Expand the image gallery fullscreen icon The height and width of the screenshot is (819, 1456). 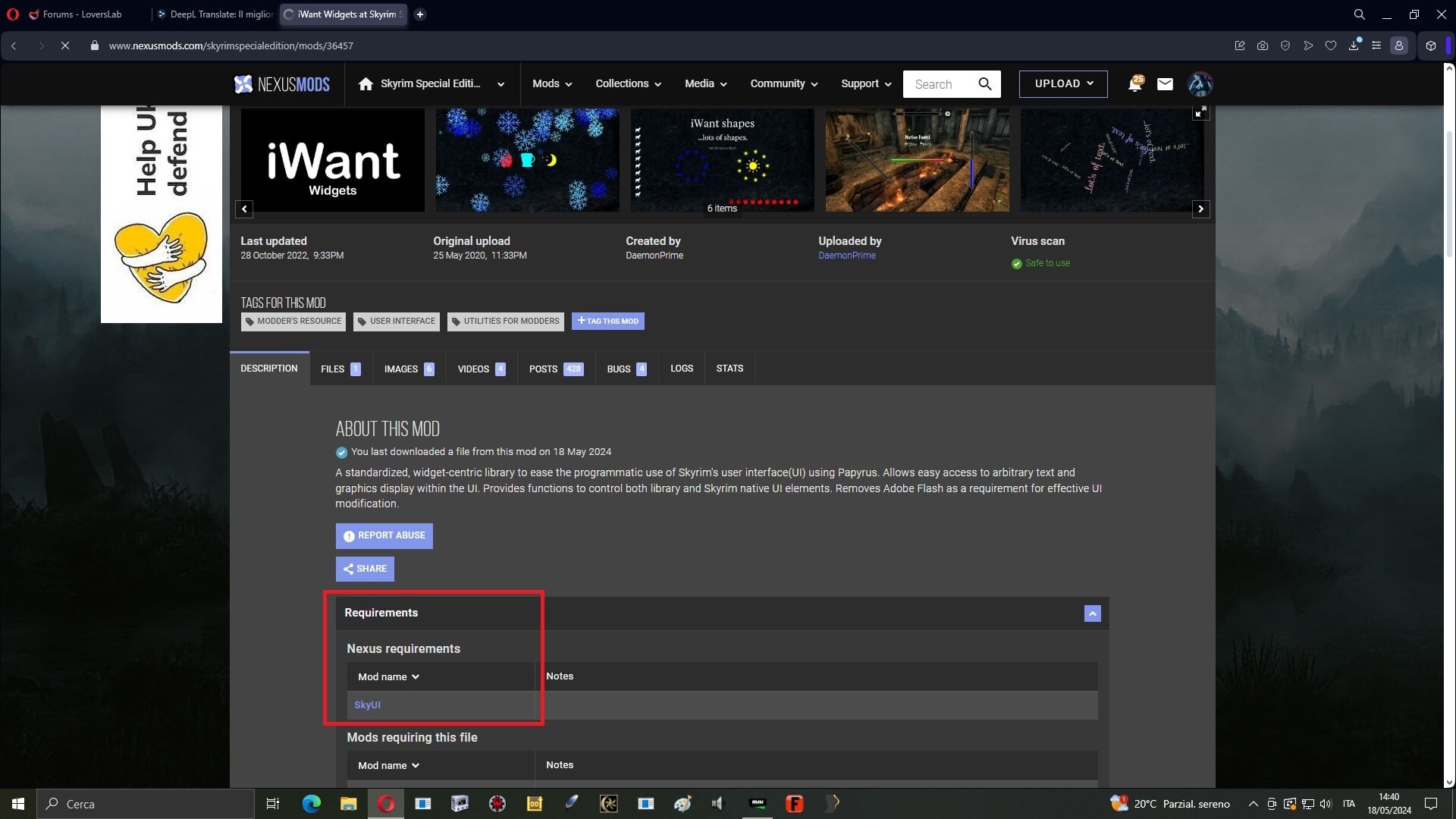tap(1200, 113)
